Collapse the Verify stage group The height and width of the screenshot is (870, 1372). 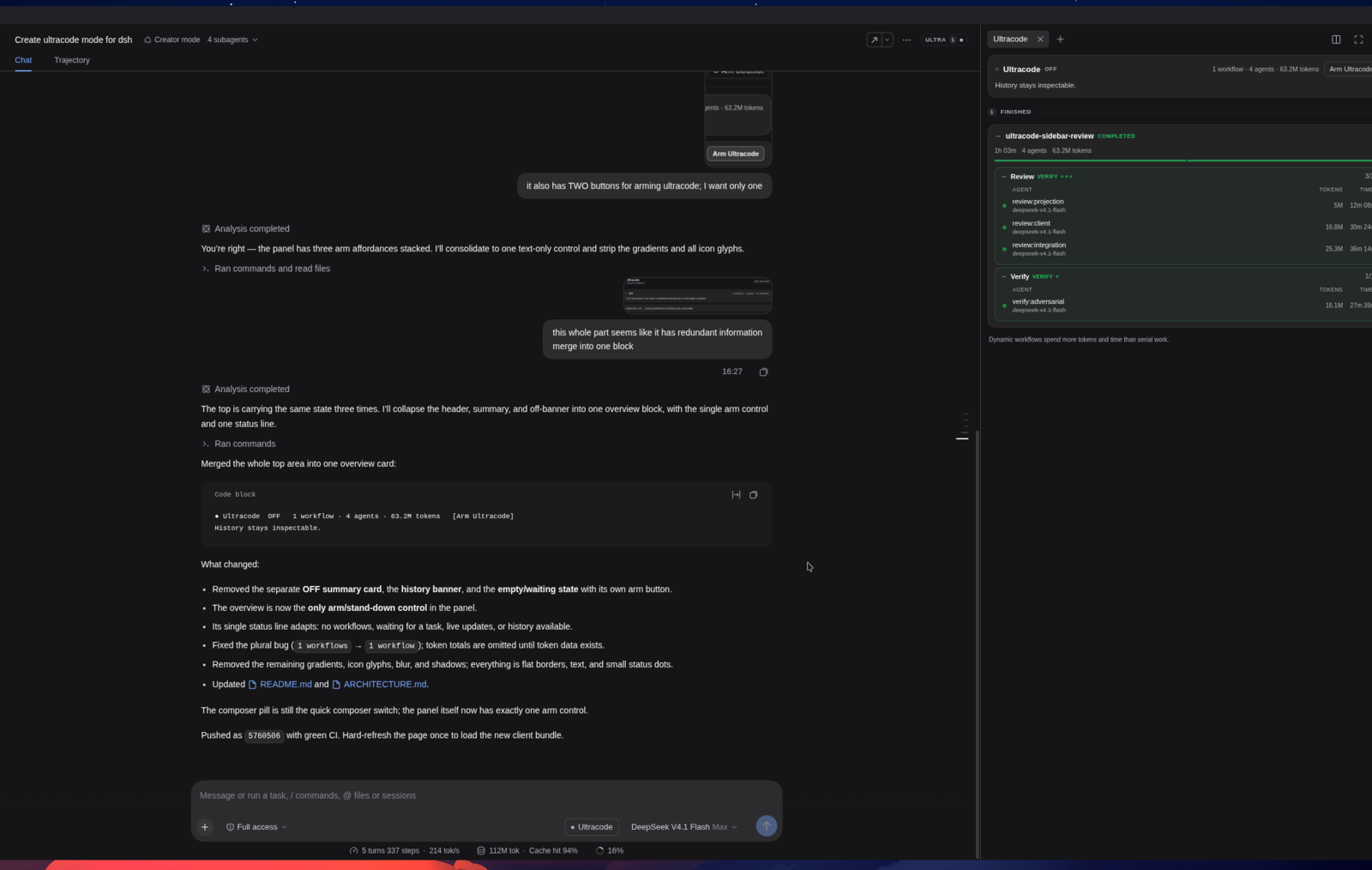pyautogui.click(x=1004, y=277)
